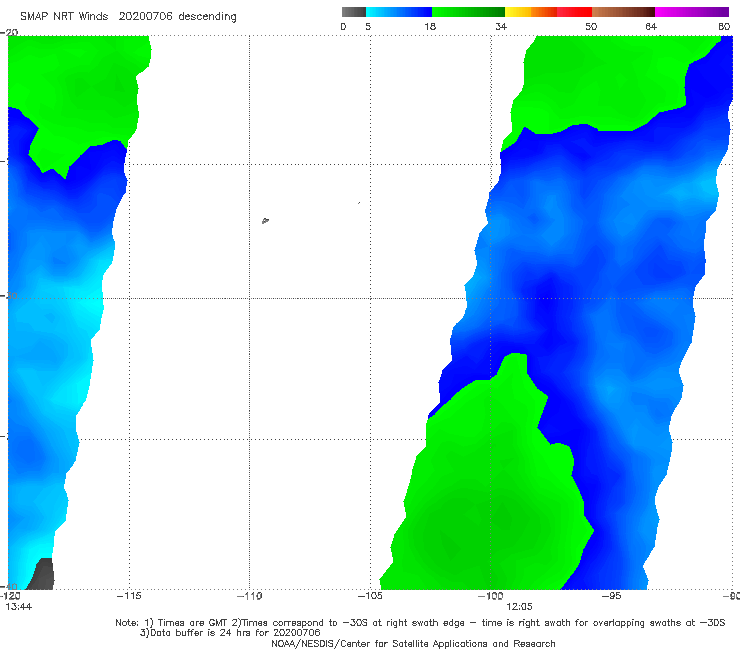740x650 pixels.
Task: Click the gray 0-5 color bar segment
Action: 354,12
